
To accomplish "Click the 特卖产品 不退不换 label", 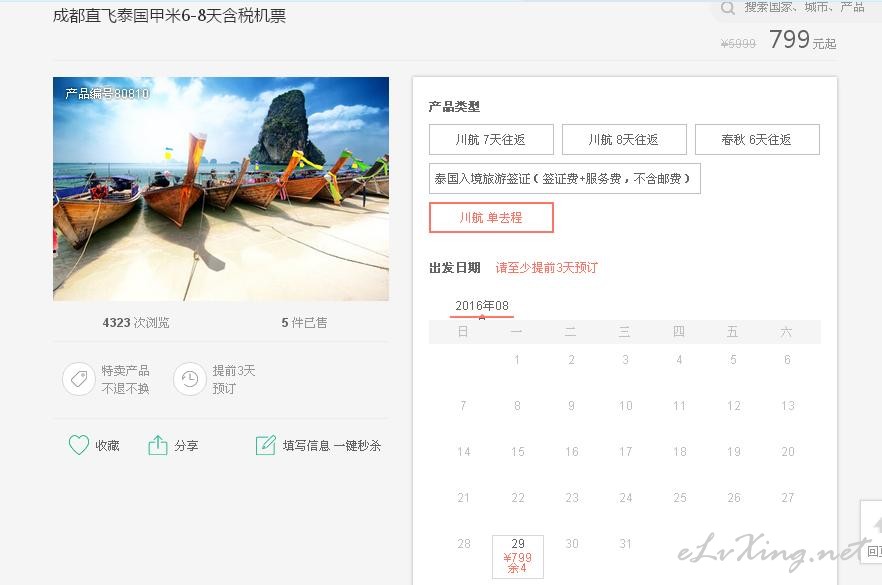I will pyautogui.click(x=125, y=380).
